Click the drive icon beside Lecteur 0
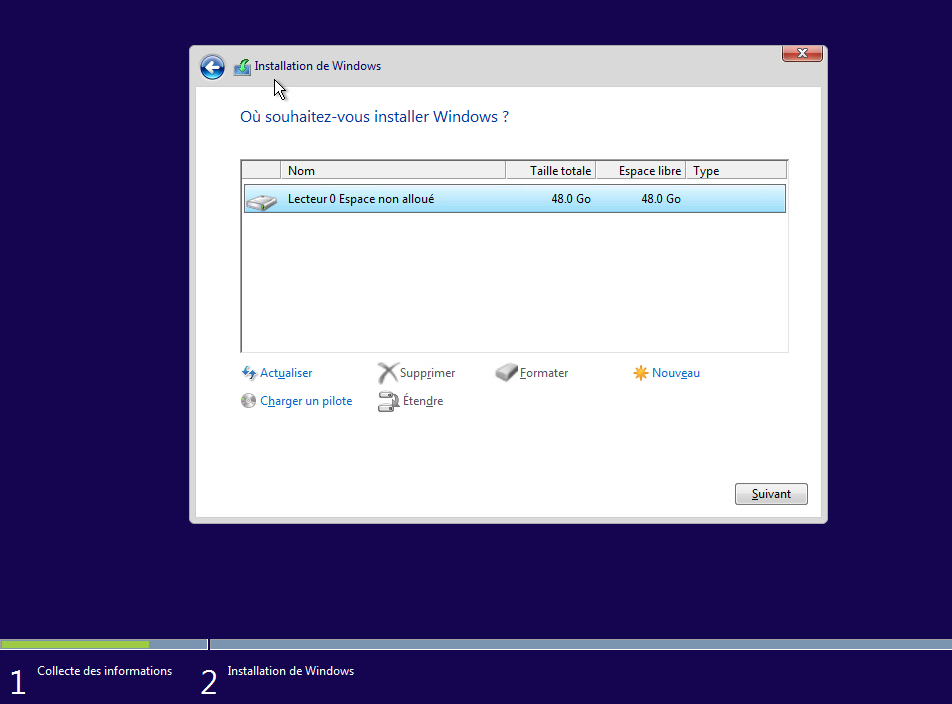The image size is (952, 704). click(261, 200)
